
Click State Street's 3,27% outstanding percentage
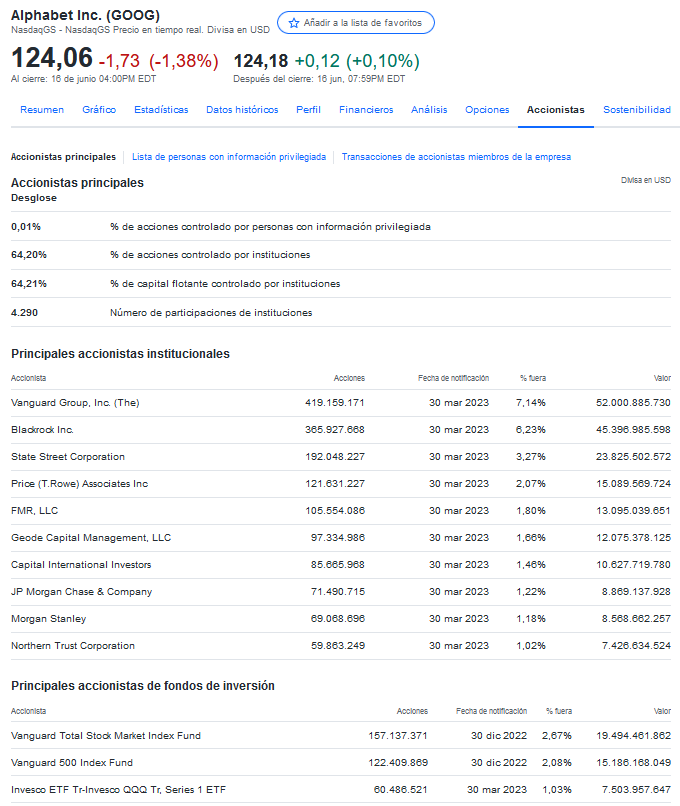point(531,457)
